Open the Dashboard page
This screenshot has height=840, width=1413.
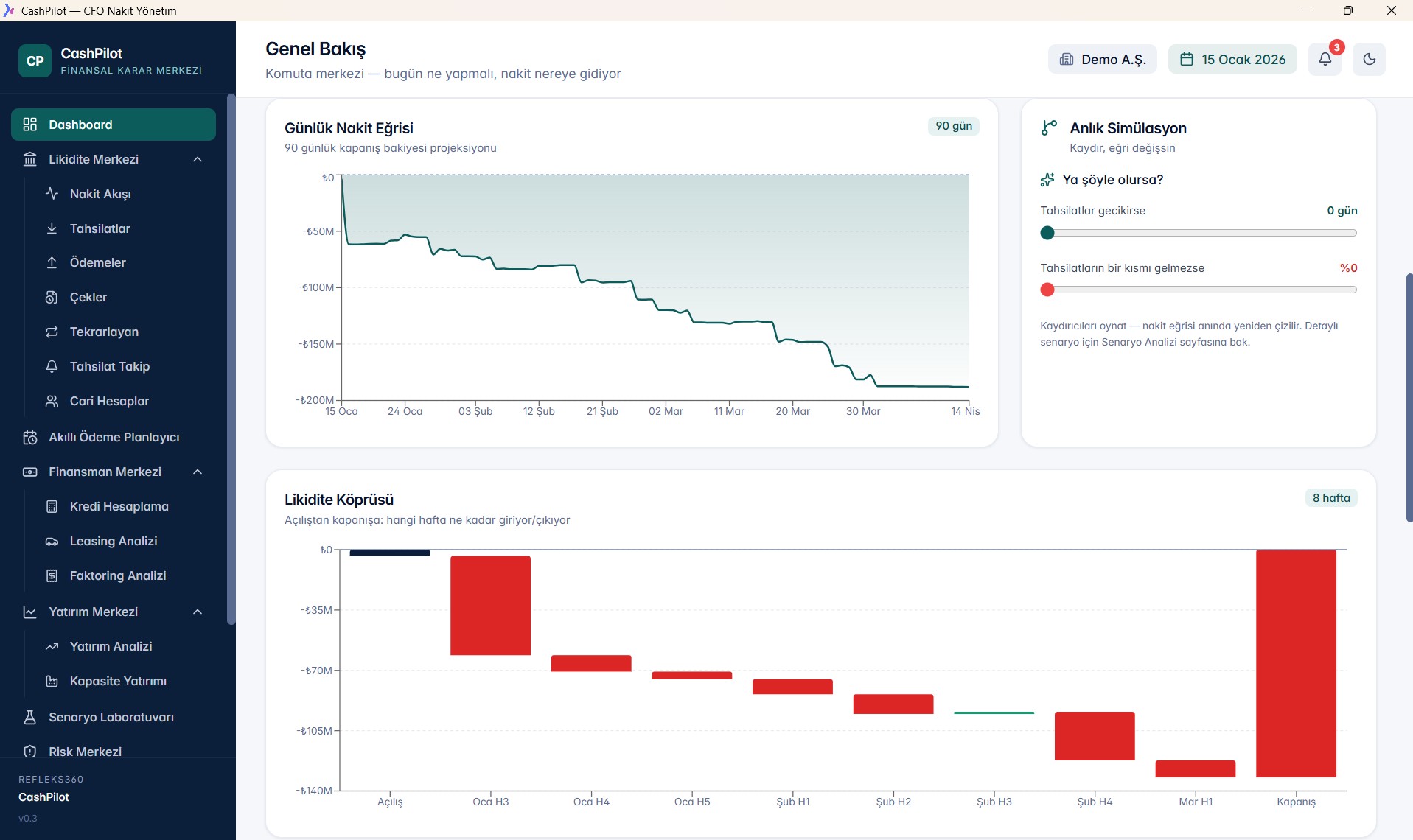pos(114,125)
